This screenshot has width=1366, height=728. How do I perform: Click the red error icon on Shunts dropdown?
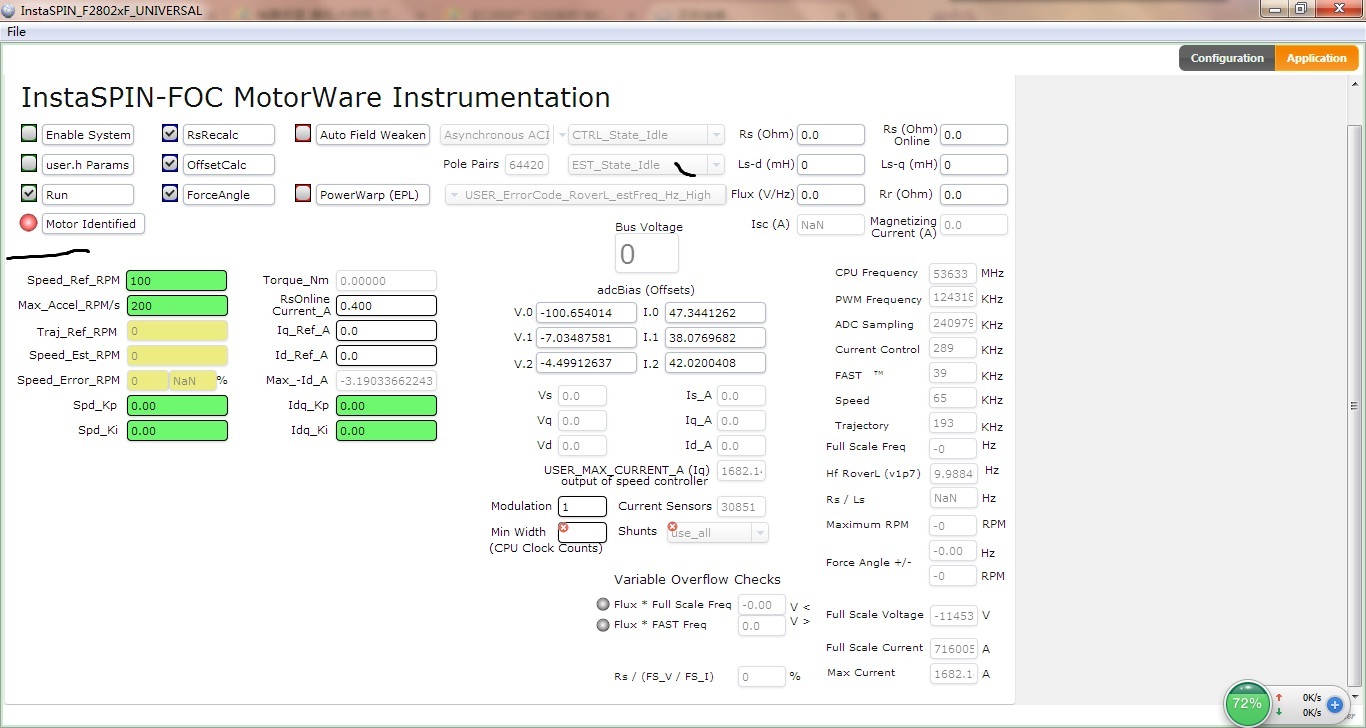pyautogui.click(x=672, y=527)
